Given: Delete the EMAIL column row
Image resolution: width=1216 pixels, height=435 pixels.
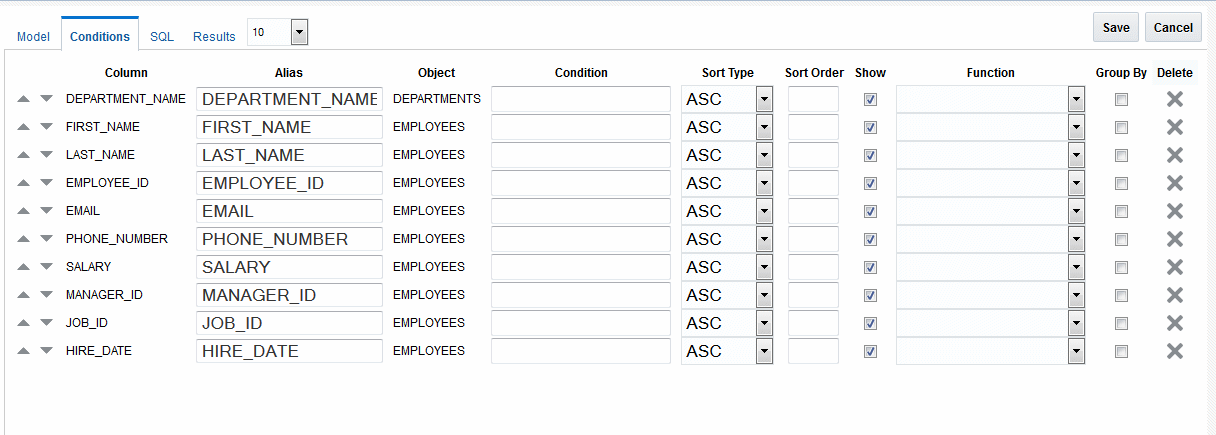Looking at the screenshot, I should [x=1175, y=211].
